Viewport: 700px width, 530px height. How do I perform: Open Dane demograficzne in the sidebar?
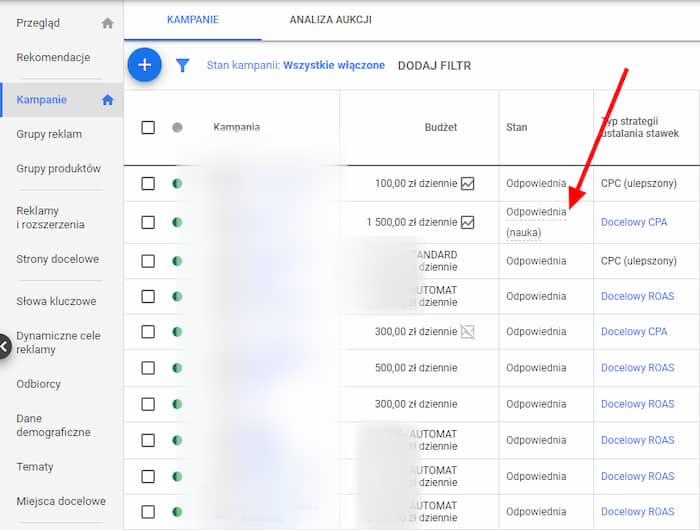[x=54, y=426]
